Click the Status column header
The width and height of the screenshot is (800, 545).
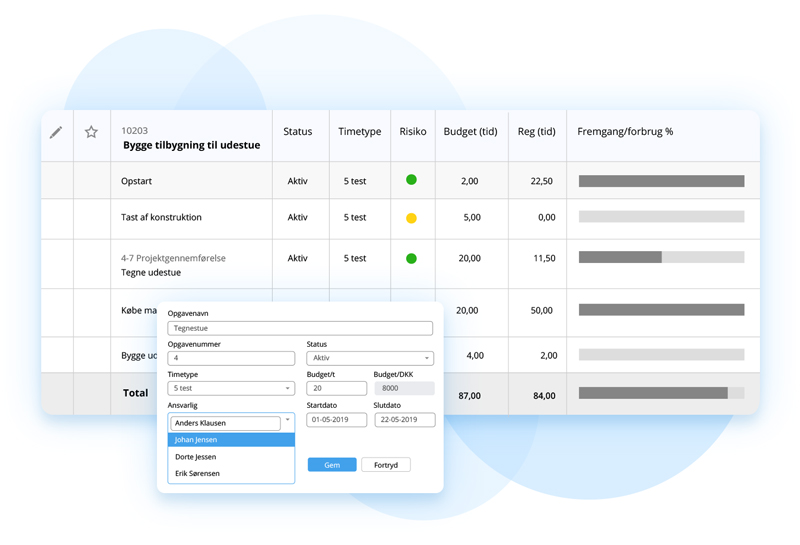(297, 132)
